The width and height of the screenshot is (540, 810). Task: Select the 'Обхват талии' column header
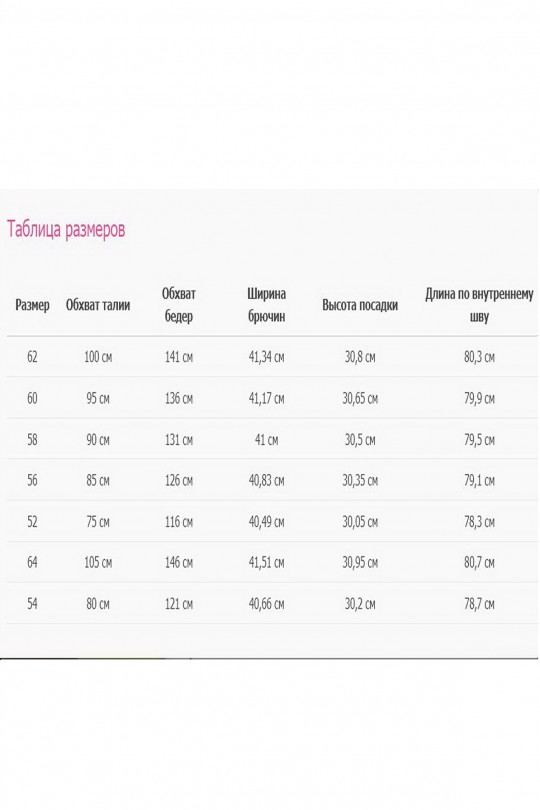click(98, 305)
